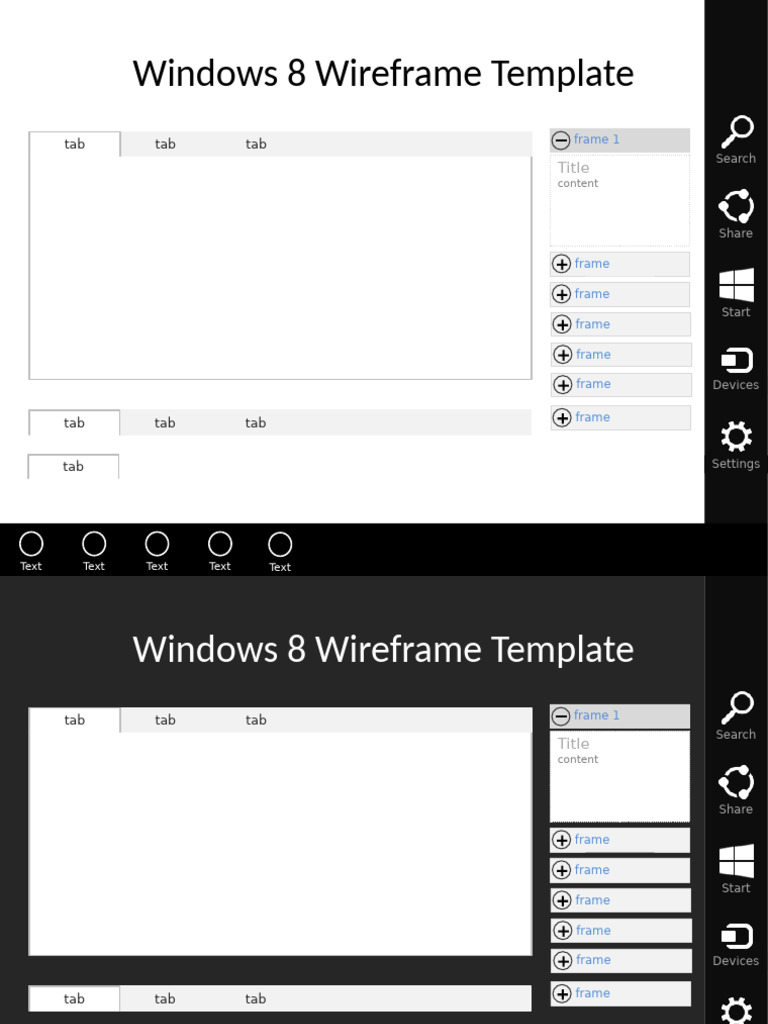Screen dimensions: 768x1024
Task: Select the second tab in the dark template's bottom tab bar
Action: tap(165, 999)
